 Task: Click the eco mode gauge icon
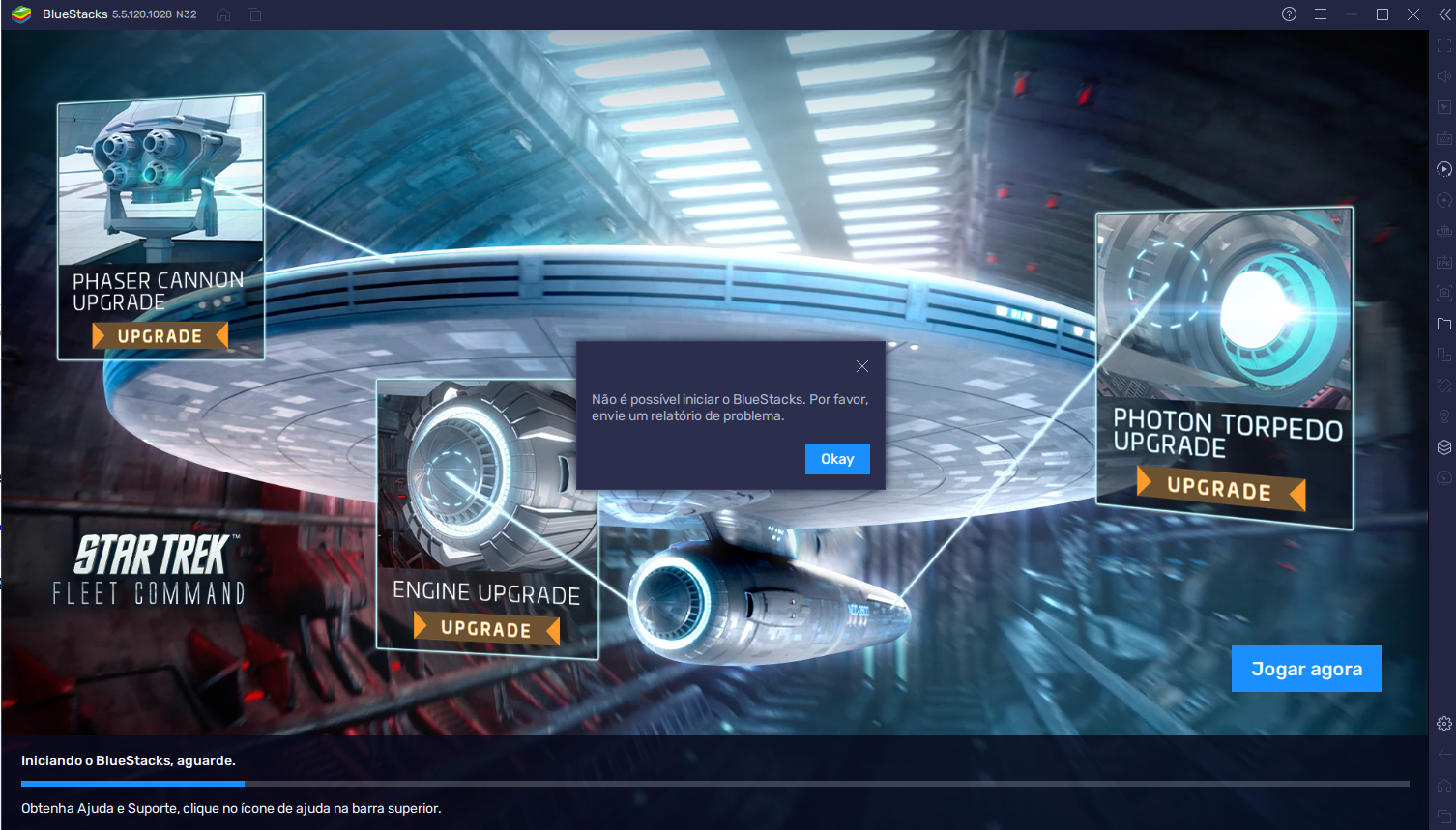[x=1444, y=478]
